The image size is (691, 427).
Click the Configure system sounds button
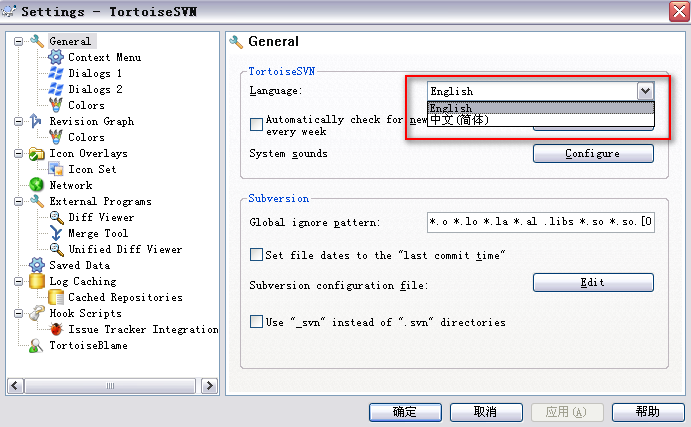[593, 153]
